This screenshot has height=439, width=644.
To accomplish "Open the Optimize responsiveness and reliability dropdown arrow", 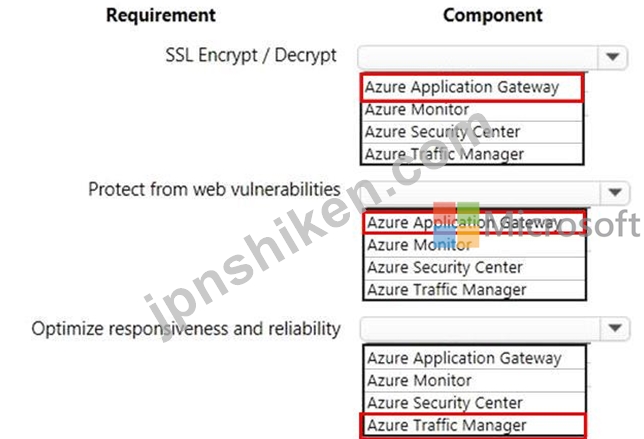I will [x=615, y=328].
